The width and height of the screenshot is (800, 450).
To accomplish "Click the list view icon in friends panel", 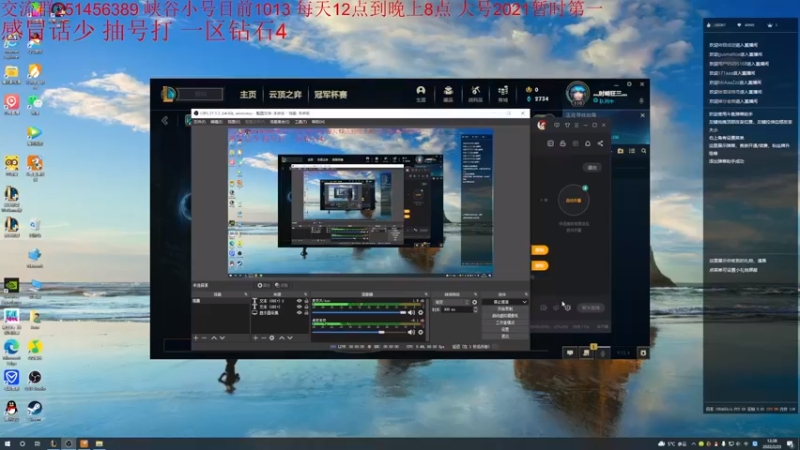I will click(632, 151).
